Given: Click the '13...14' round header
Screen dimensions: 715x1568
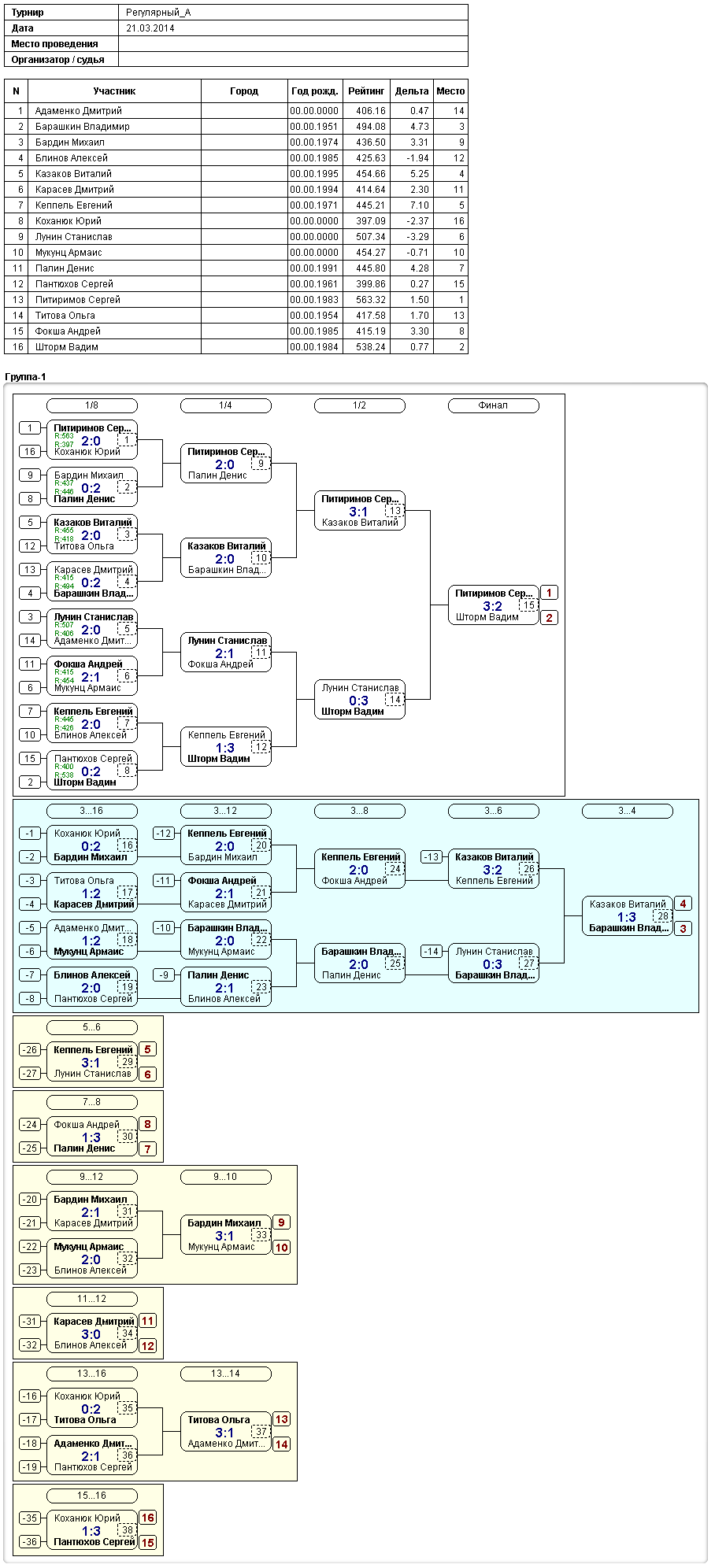Looking at the screenshot, I should (226, 1374).
